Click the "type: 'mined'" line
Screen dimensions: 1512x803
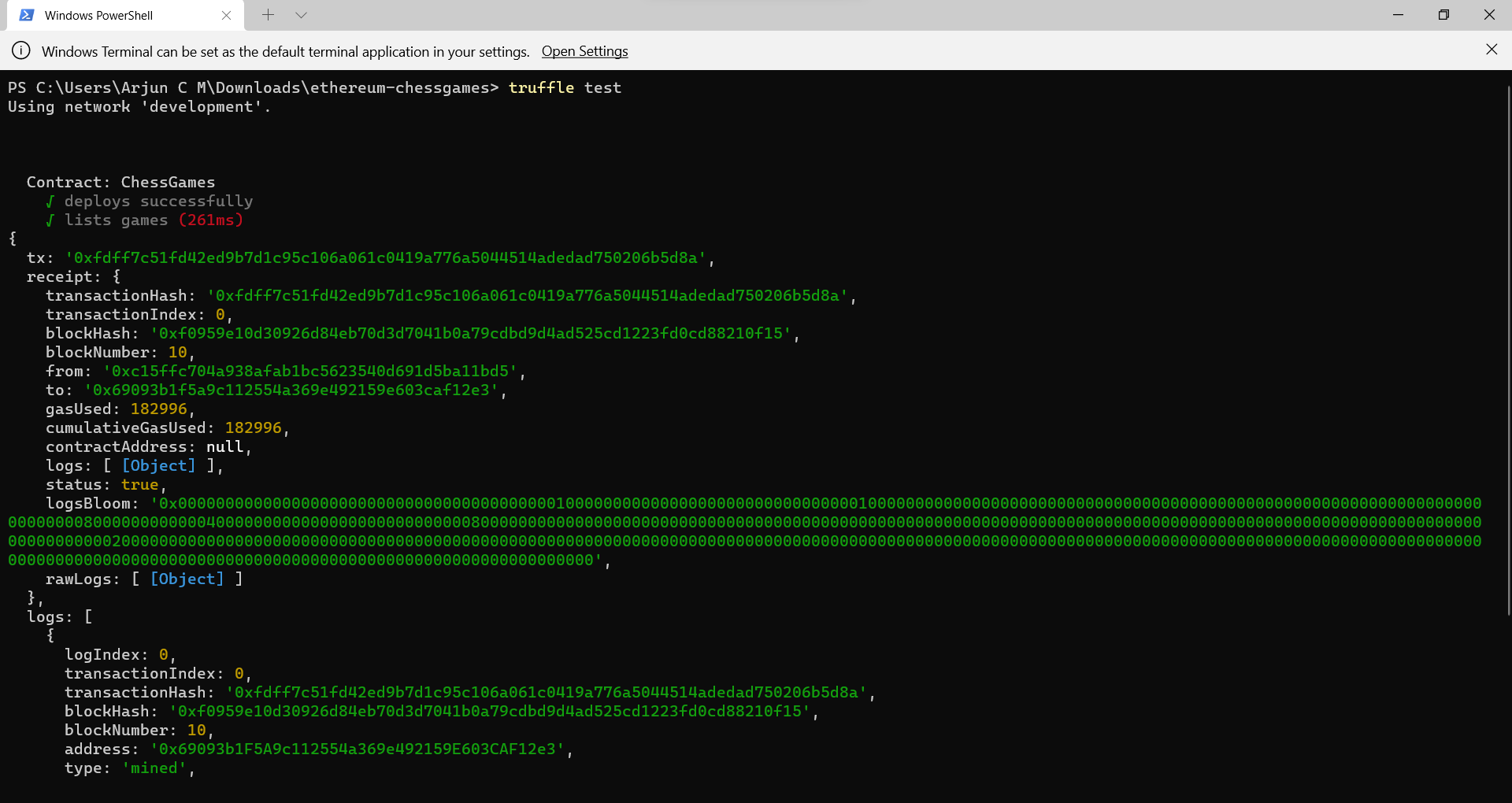(x=129, y=768)
